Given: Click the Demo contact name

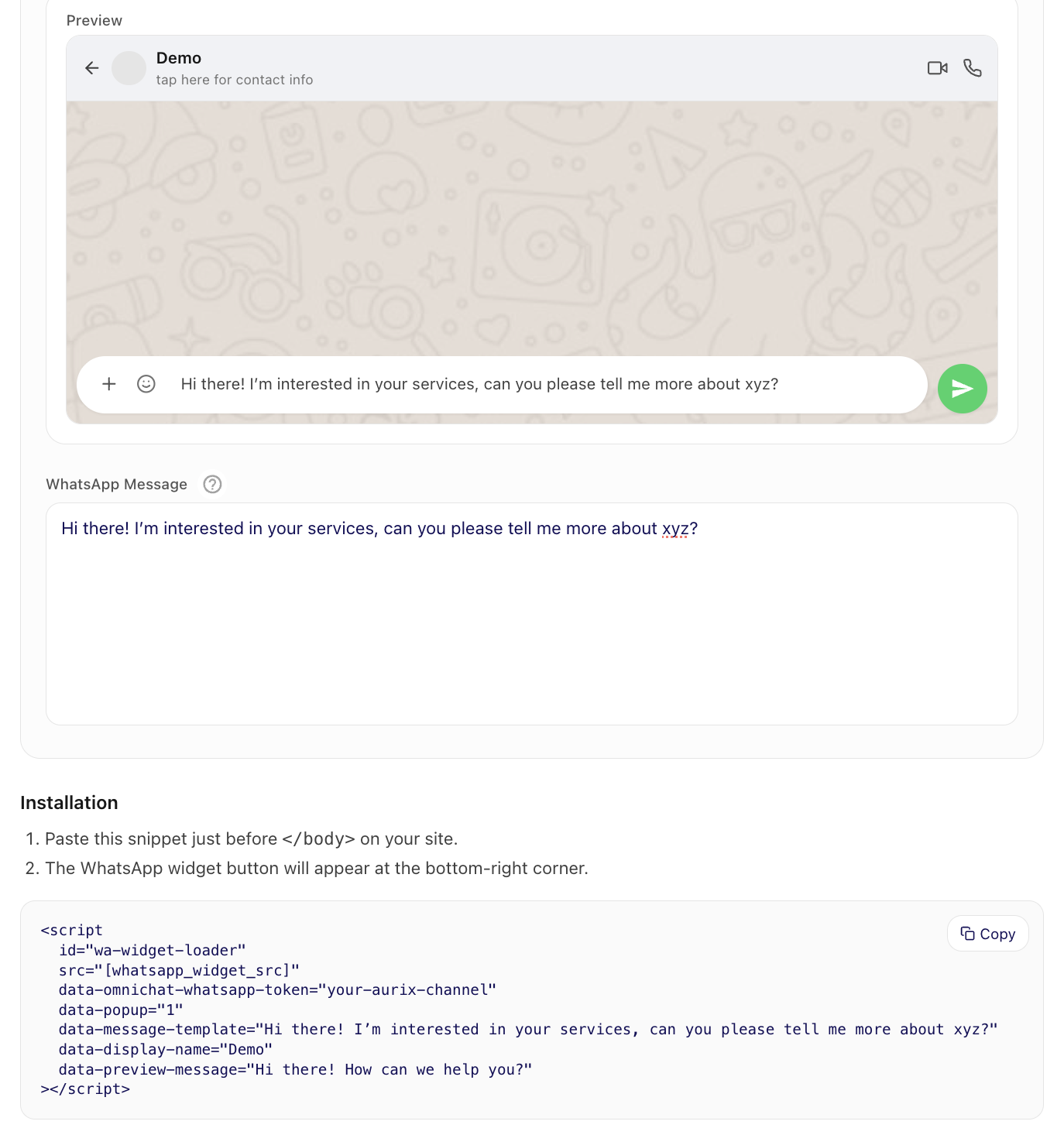Looking at the screenshot, I should 179,57.
